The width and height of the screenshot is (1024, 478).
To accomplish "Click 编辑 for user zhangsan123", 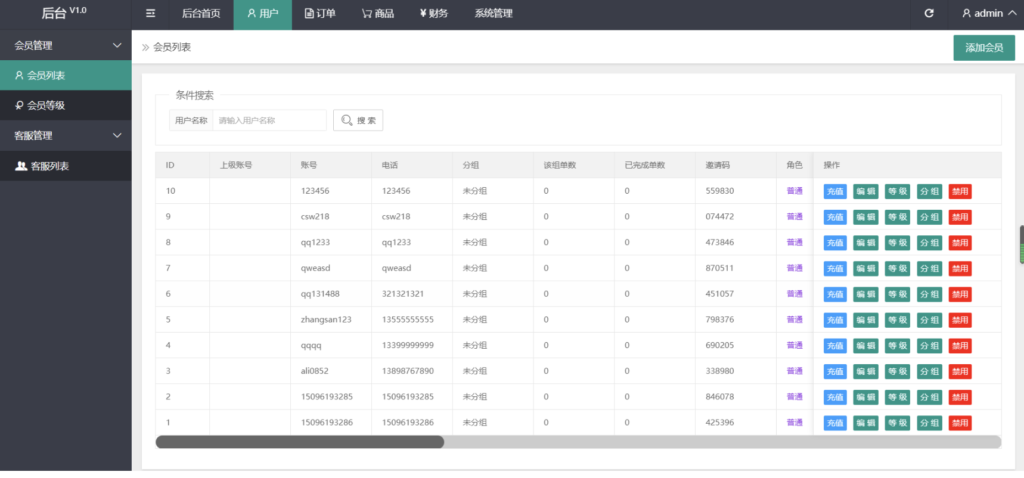I will tap(866, 320).
